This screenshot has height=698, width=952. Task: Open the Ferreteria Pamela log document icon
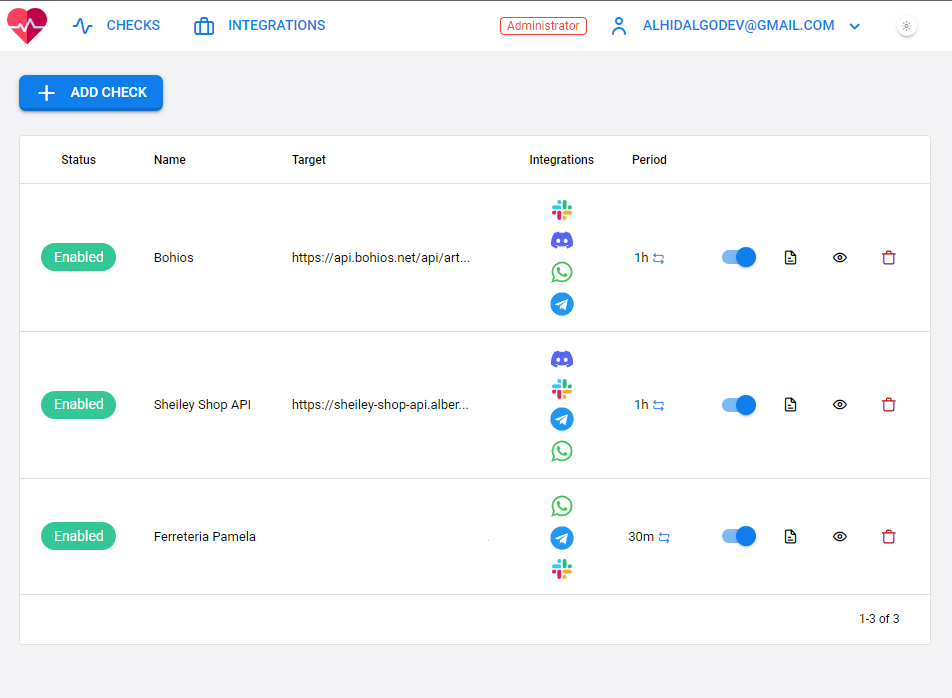click(x=790, y=537)
